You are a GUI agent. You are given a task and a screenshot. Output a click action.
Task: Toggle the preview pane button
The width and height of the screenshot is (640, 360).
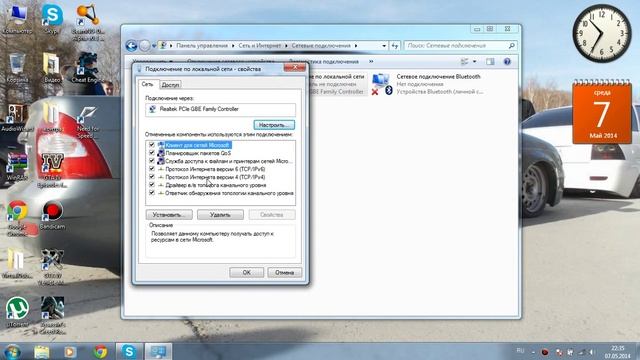point(490,62)
